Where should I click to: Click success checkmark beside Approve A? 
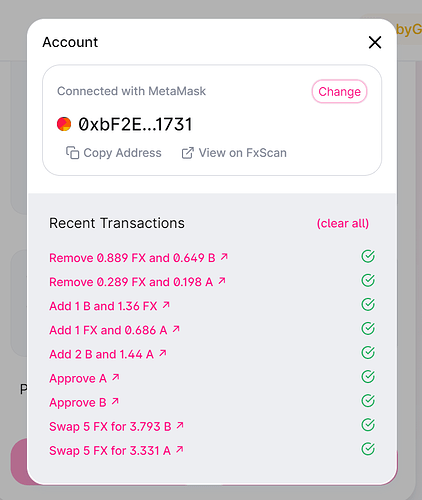[x=368, y=377]
